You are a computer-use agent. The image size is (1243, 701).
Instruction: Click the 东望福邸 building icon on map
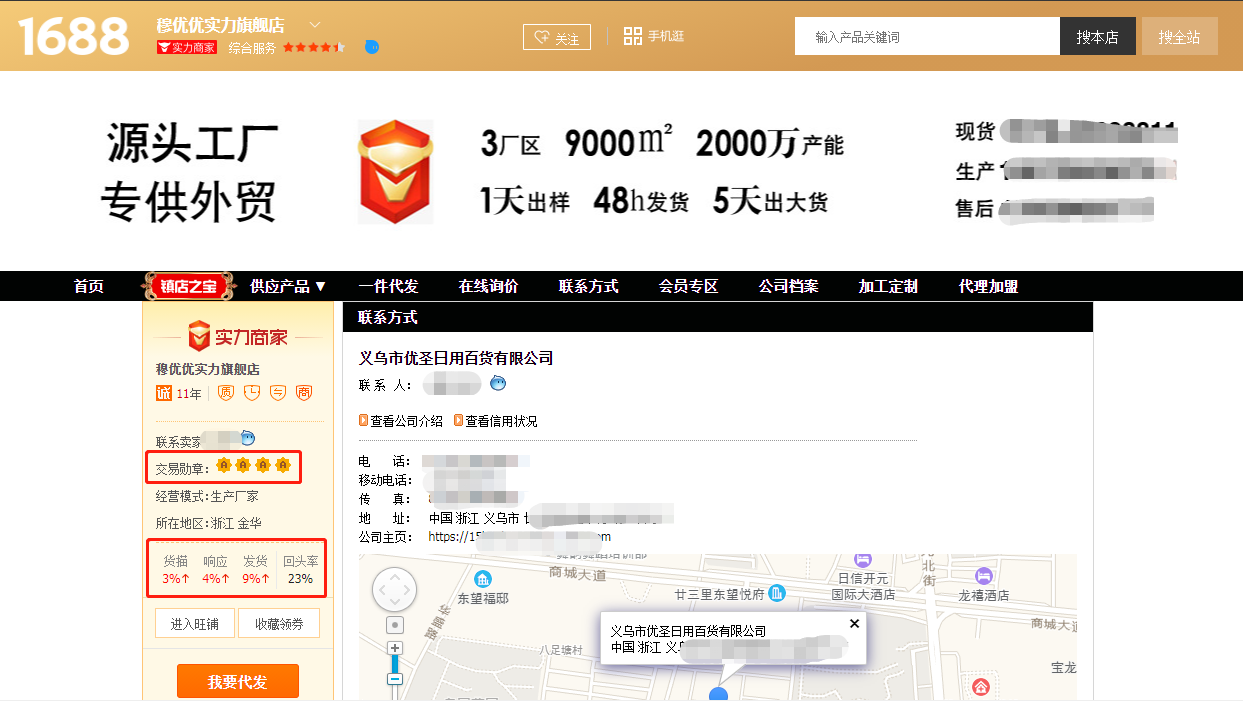[x=483, y=579]
